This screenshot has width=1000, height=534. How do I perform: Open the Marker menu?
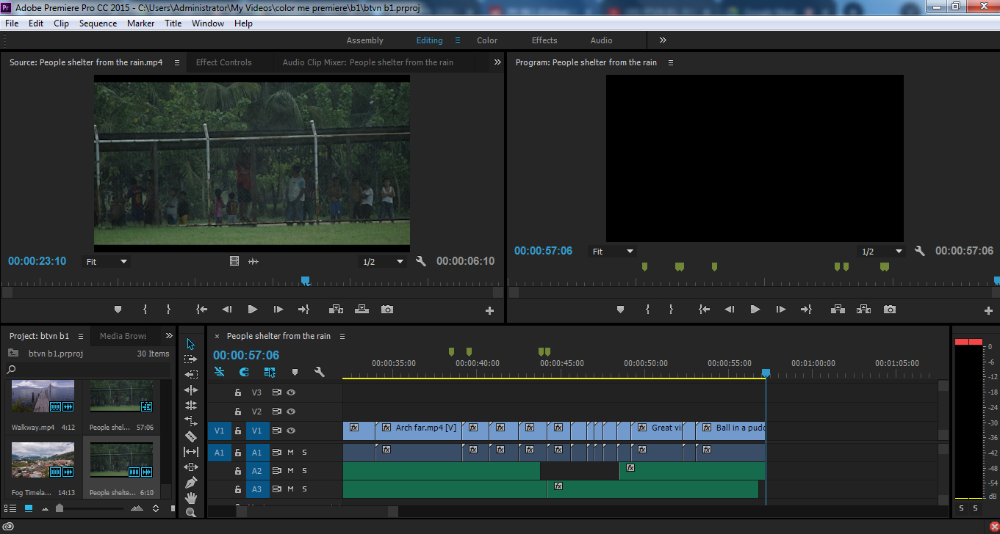pos(140,24)
